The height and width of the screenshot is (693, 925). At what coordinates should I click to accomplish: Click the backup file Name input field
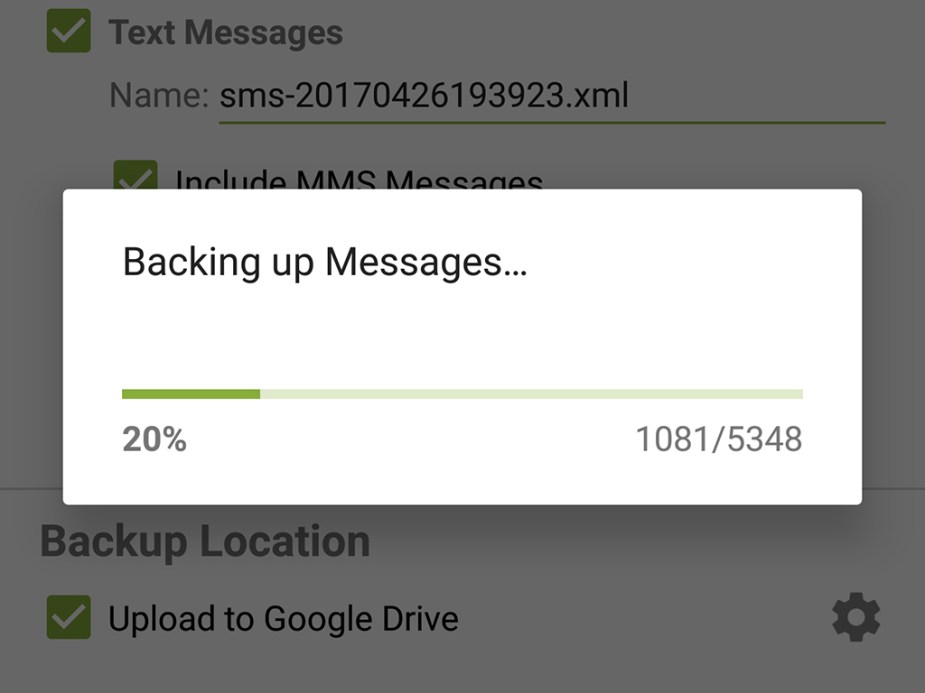(x=552, y=96)
